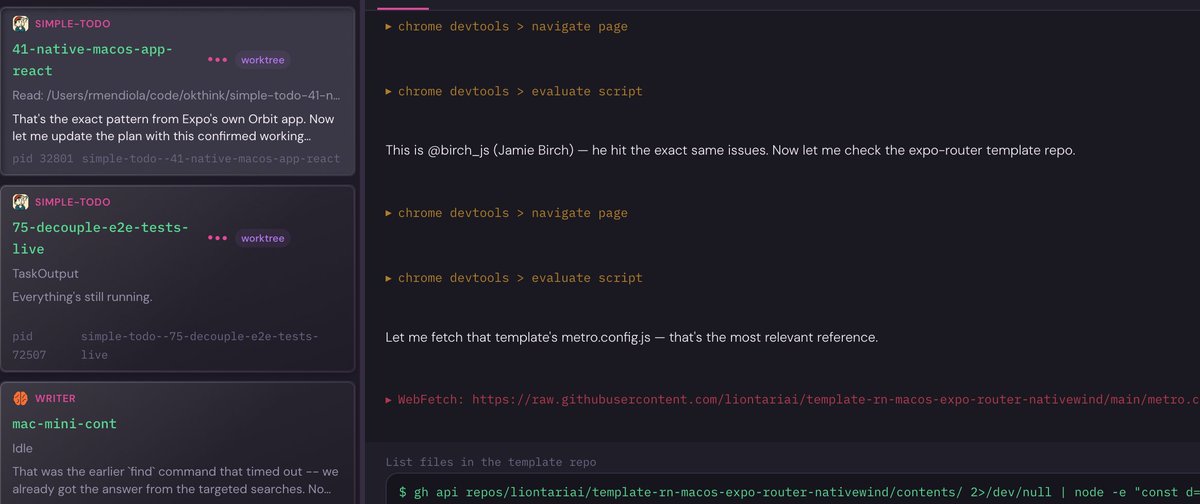The height and width of the screenshot is (504, 1200).
Task: Click 'SIMPLE-TODO' label on 41-native-macos-app-react card
Action: pyautogui.click(x=73, y=23)
